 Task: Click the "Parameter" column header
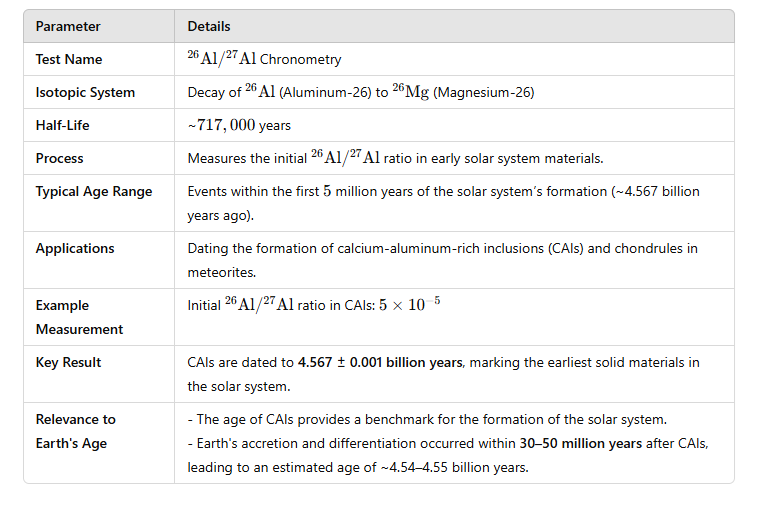point(68,26)
